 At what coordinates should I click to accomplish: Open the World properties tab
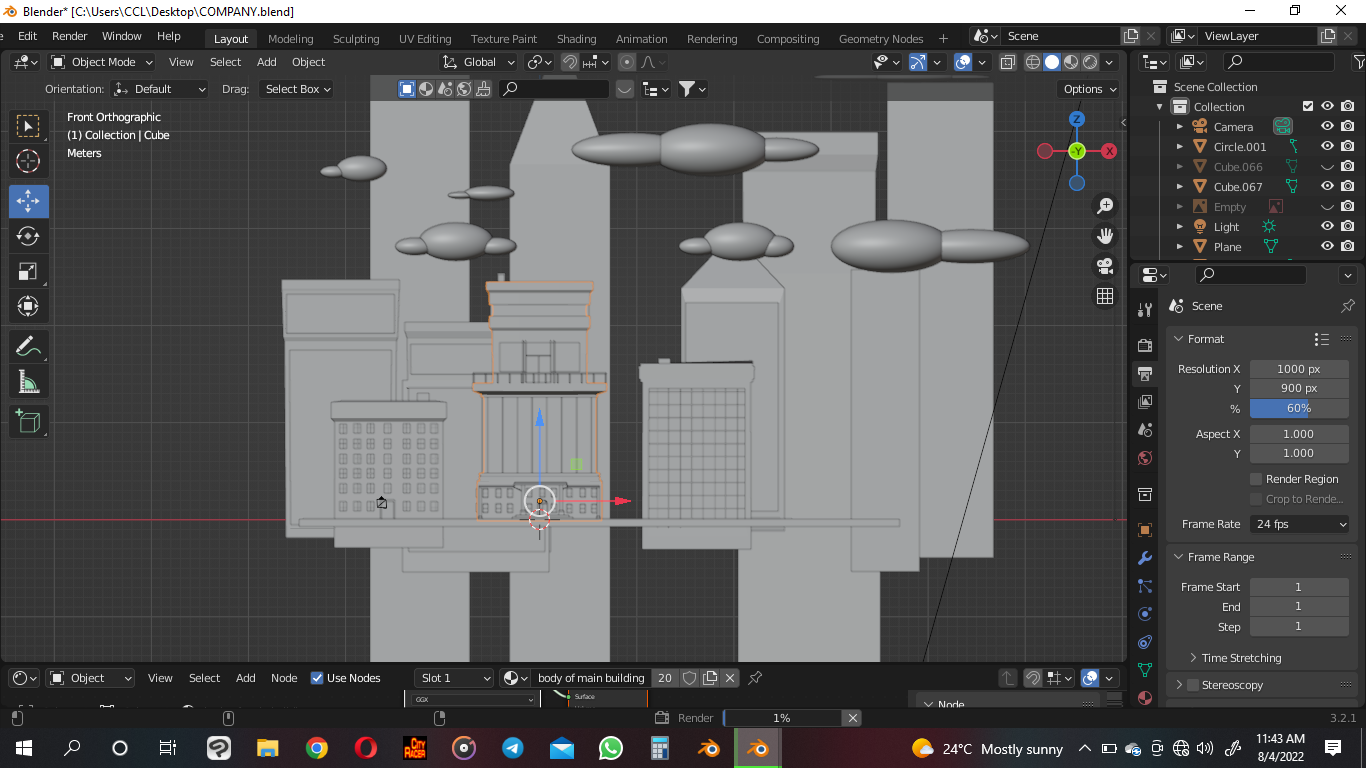[x=1145, y=458]
